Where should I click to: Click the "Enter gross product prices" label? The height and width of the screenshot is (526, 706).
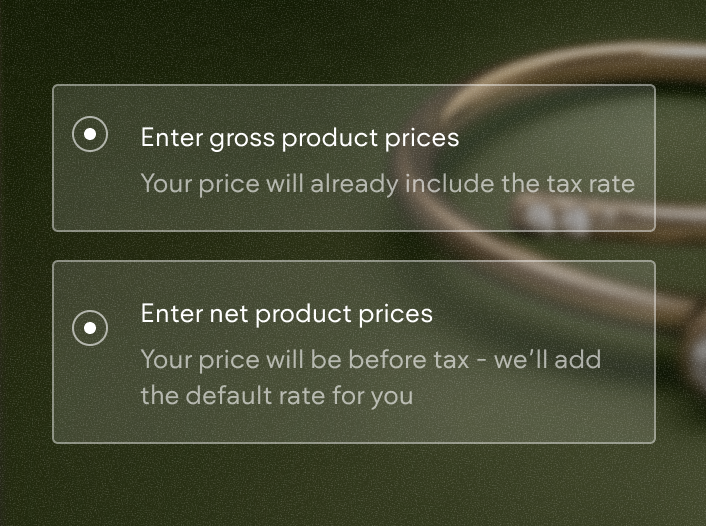[300, 137]
